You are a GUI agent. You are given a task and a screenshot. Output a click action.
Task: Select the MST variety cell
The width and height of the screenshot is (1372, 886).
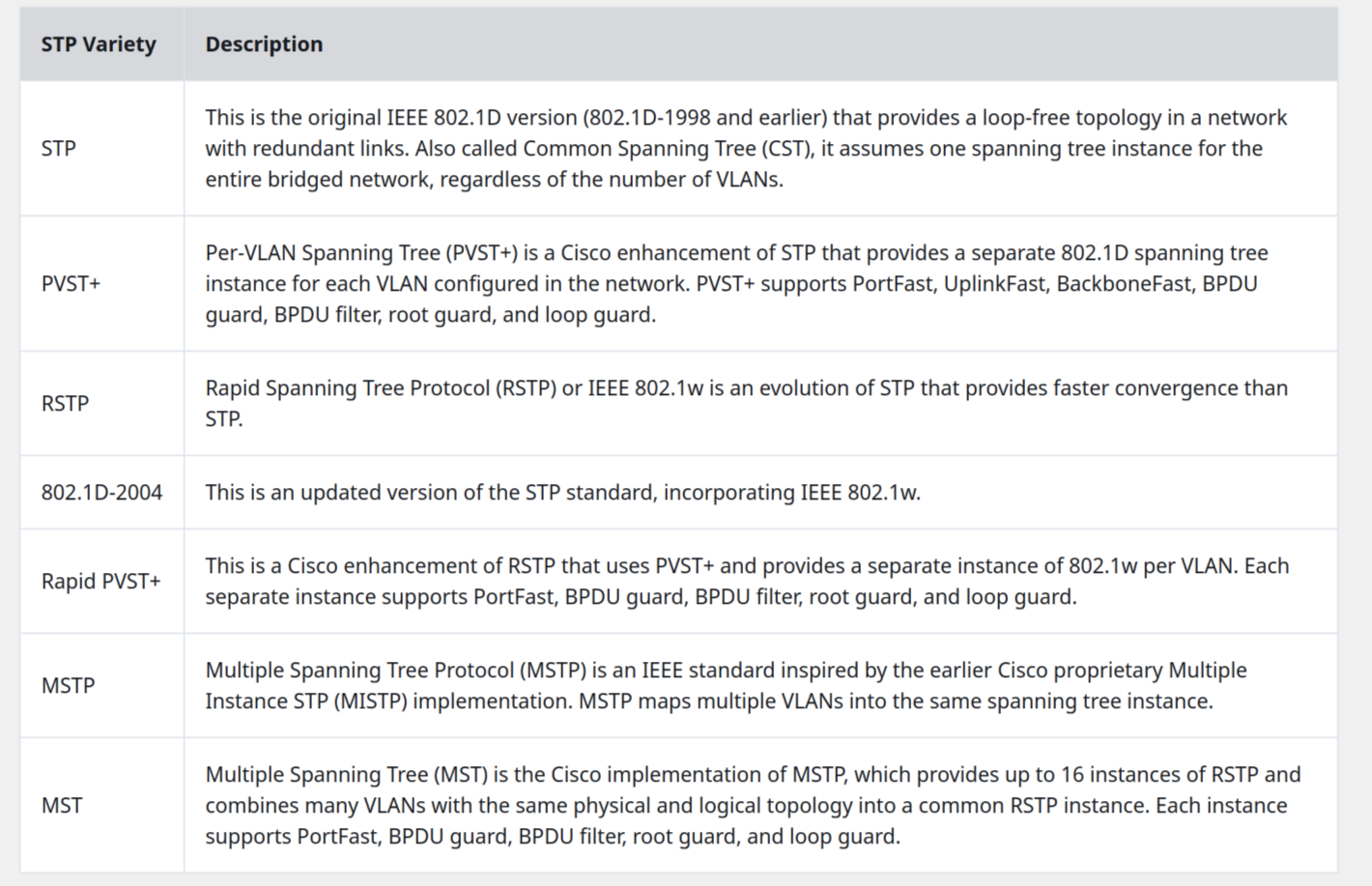click(62, 806)
